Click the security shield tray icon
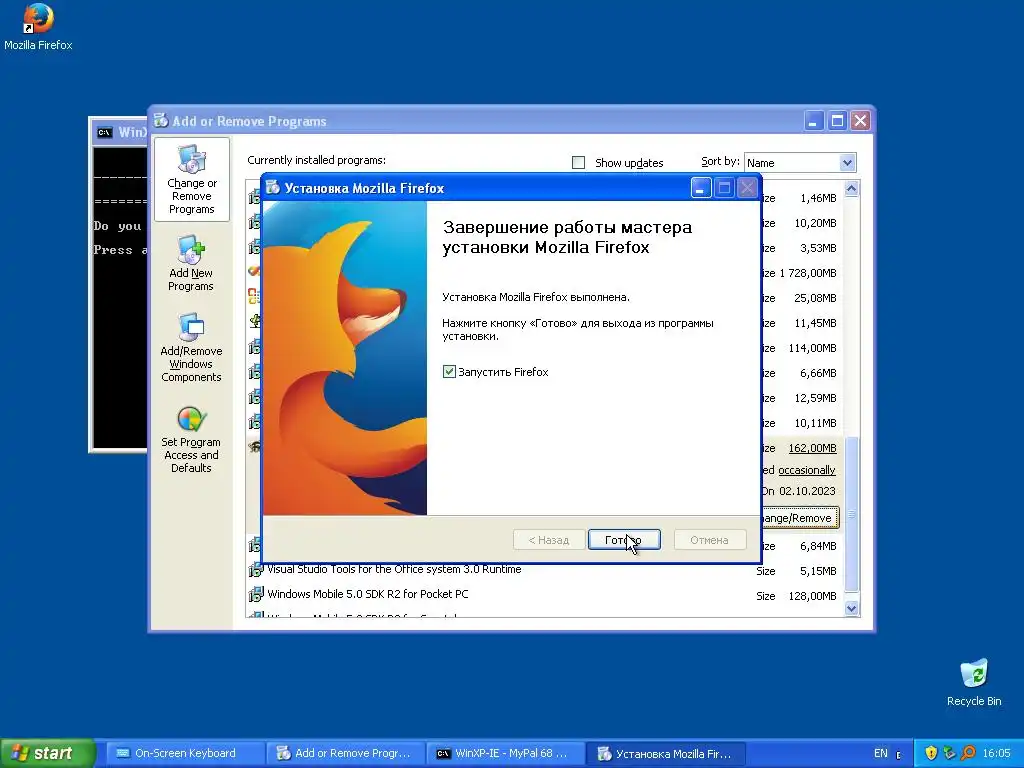The width and height of the screenshot is (1024, 768). tap(931, 753)
